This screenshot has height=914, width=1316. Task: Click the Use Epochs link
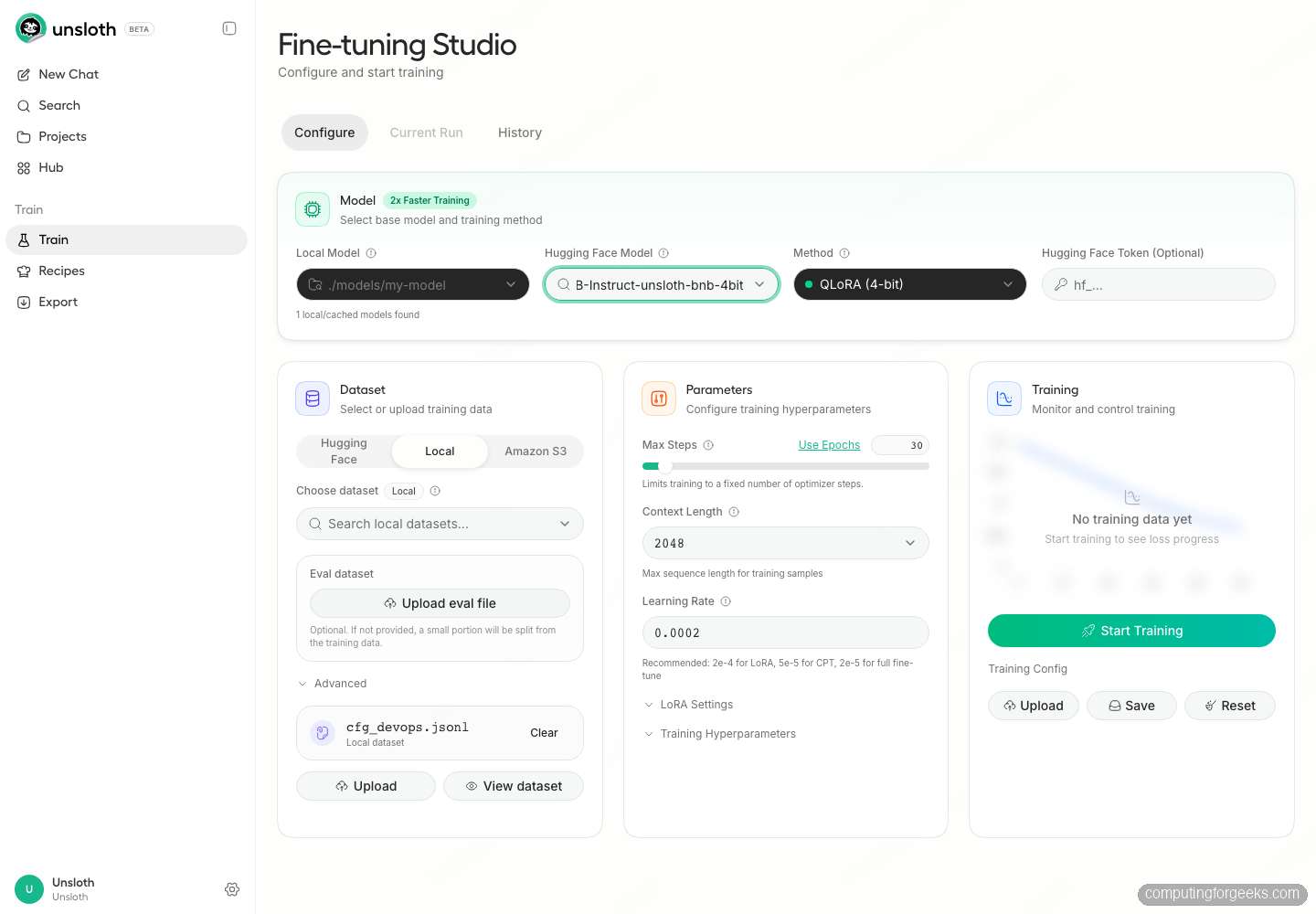829,445
